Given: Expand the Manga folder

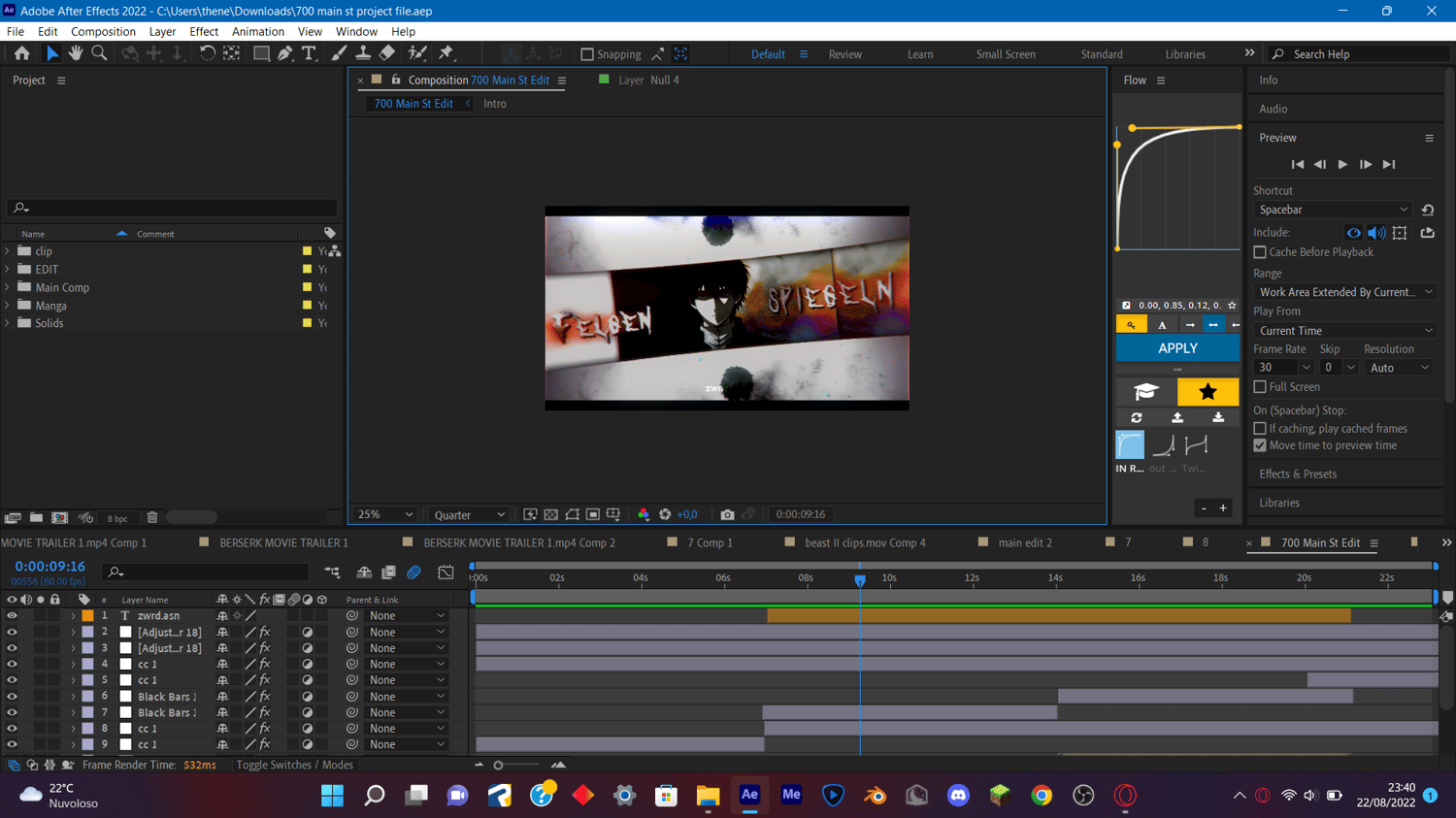Looking at the screenshot, I should pyautogui.click(x=8, y=306).
